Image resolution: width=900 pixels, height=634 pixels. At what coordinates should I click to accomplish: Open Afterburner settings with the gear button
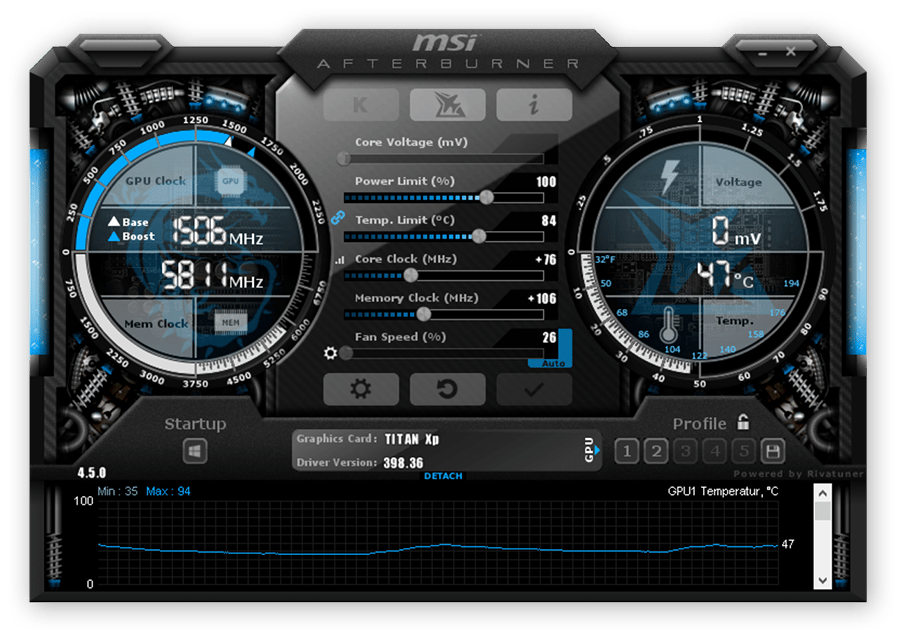pyautogui.click(x=362, y=390)
